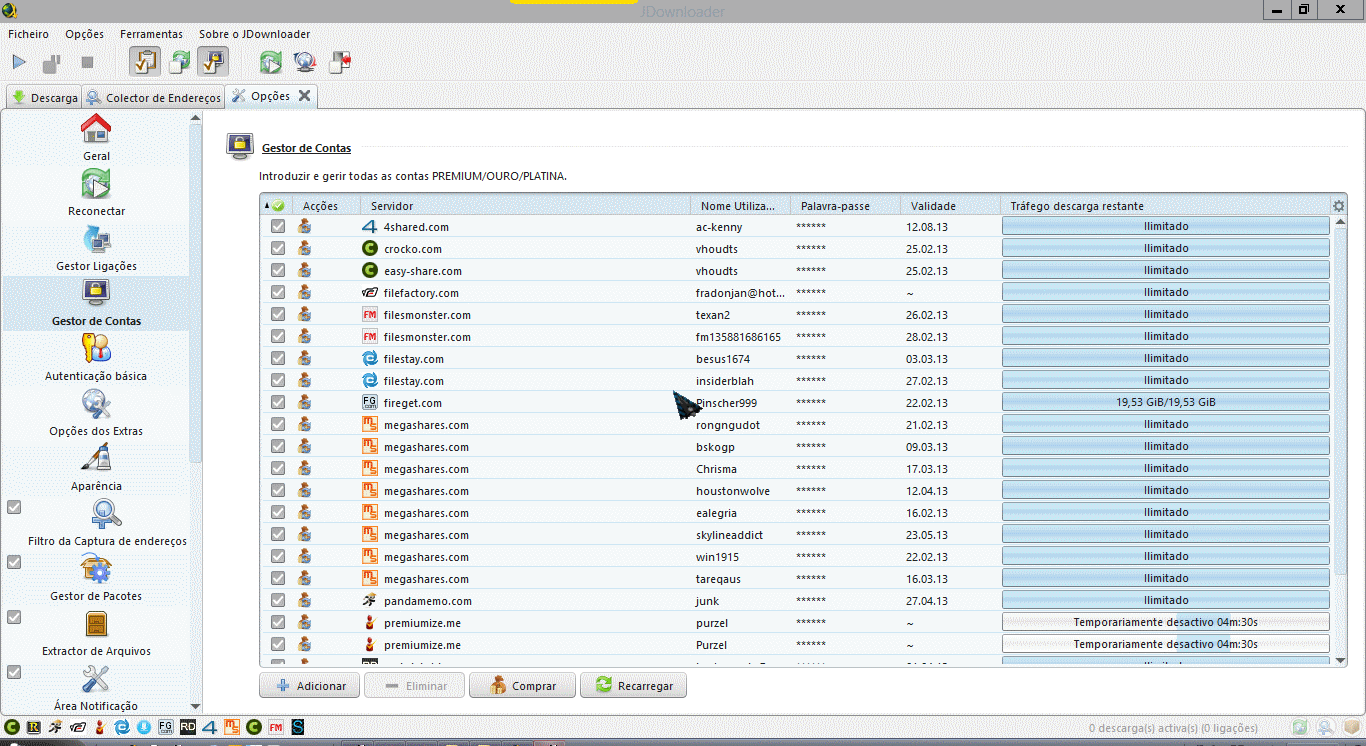Screen dimensions: 1366x746
Task: Open the Aparência settings section
Action: click(96, 468)
